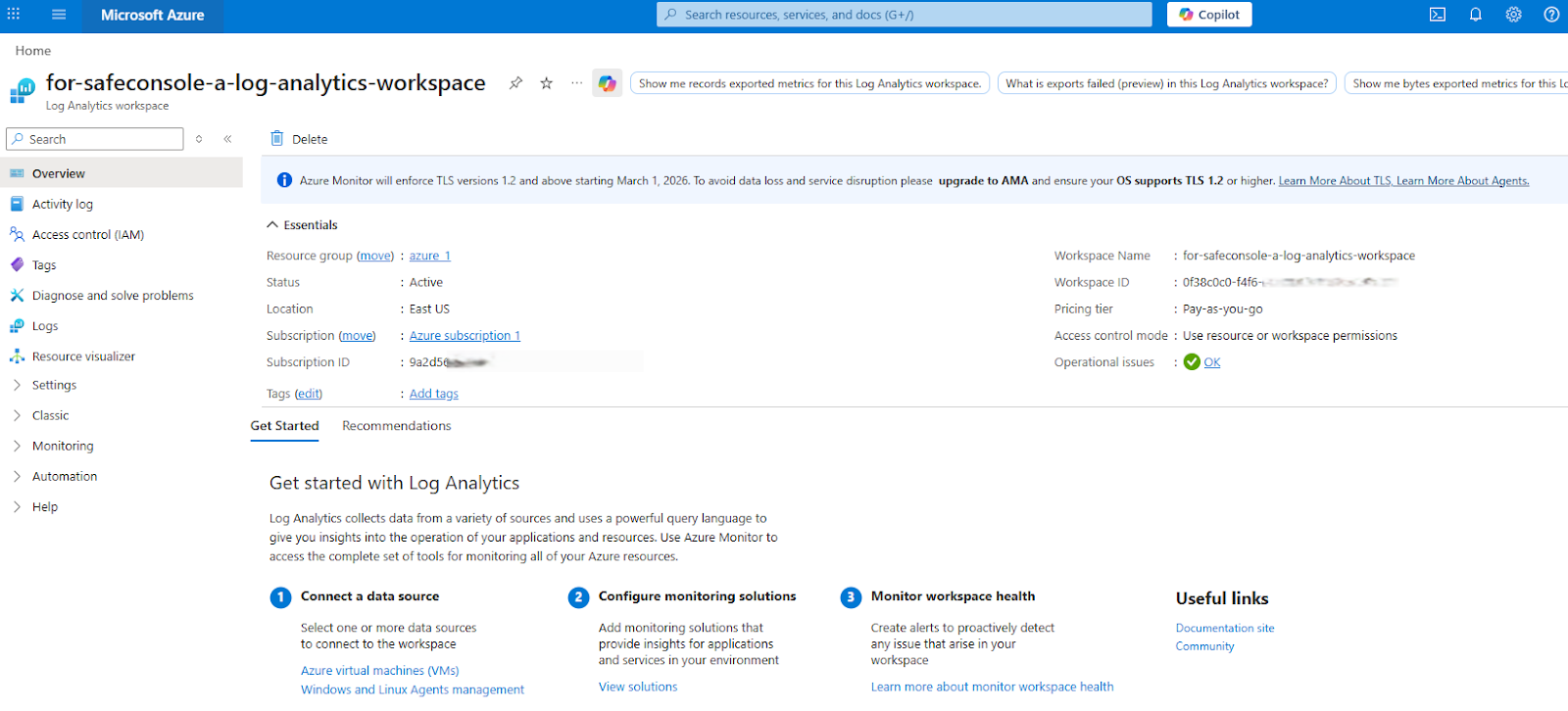The width and height of the screenshot is (1568, 711).
Task: Click the global search resources box
Action: tap(905, 15)
